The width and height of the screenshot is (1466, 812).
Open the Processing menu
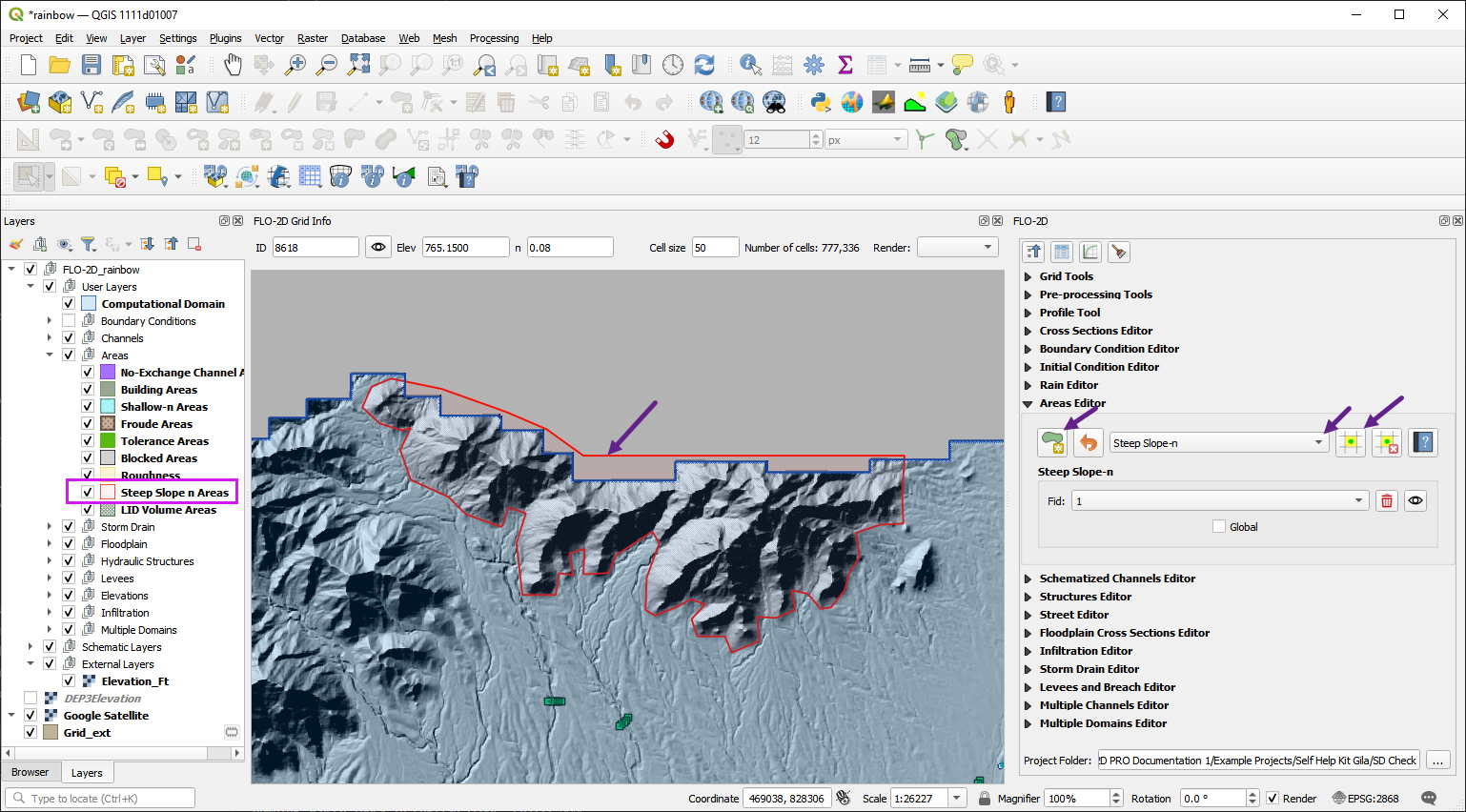494,38
